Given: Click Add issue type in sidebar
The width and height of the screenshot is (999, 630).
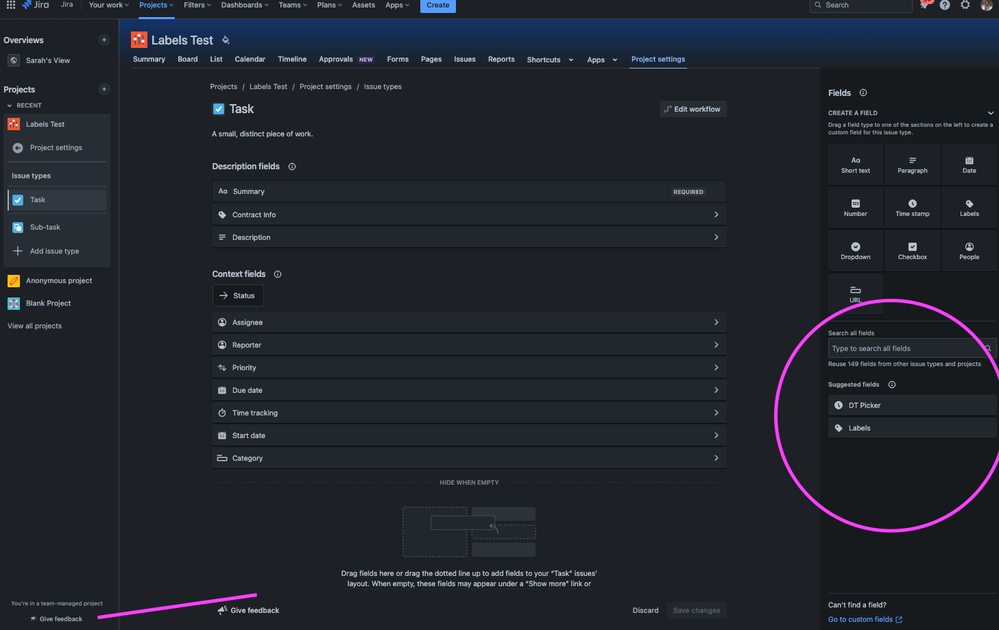Looking at the screenshot, I should pos(57,251).
